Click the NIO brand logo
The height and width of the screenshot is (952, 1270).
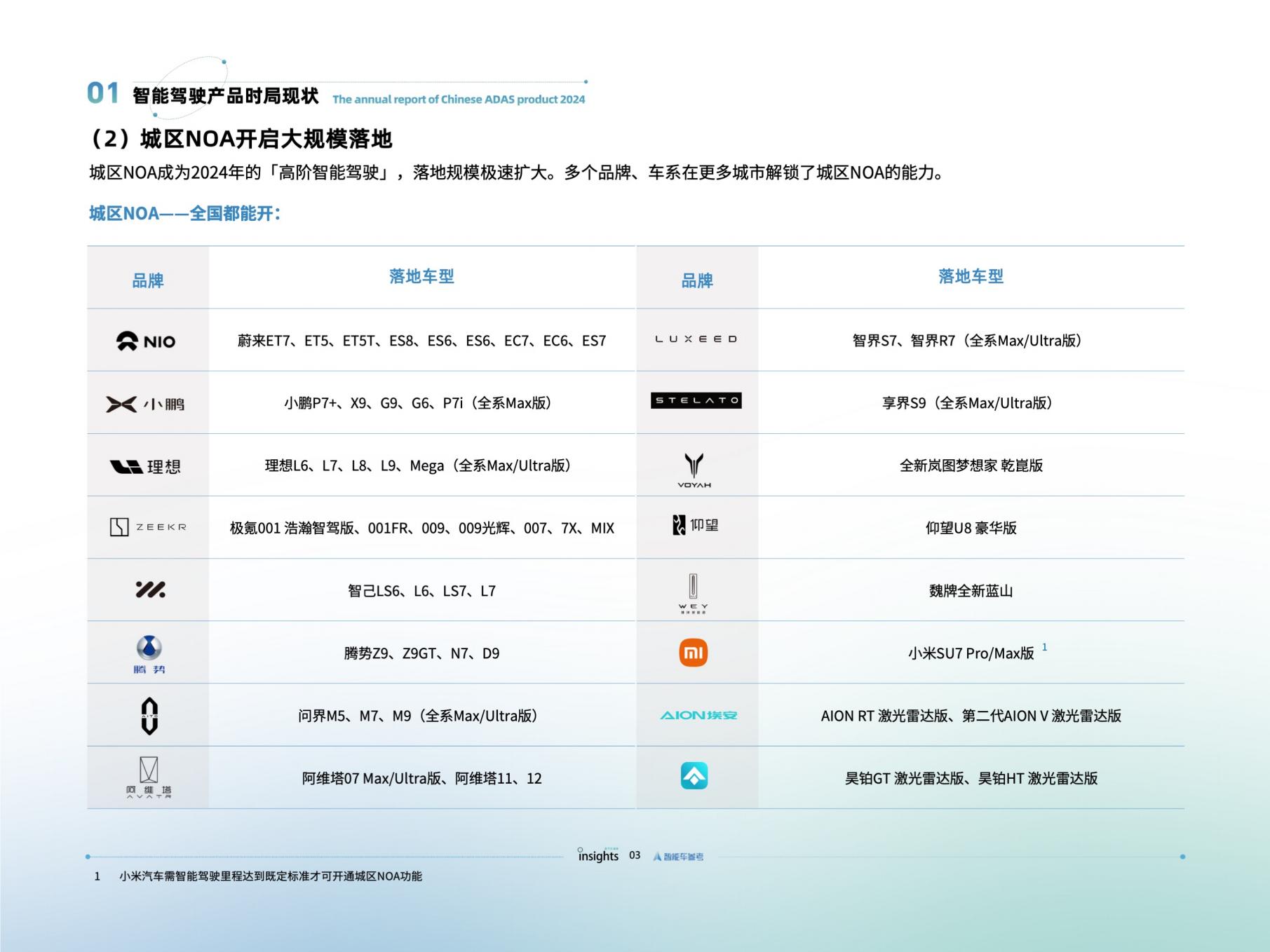147,341
